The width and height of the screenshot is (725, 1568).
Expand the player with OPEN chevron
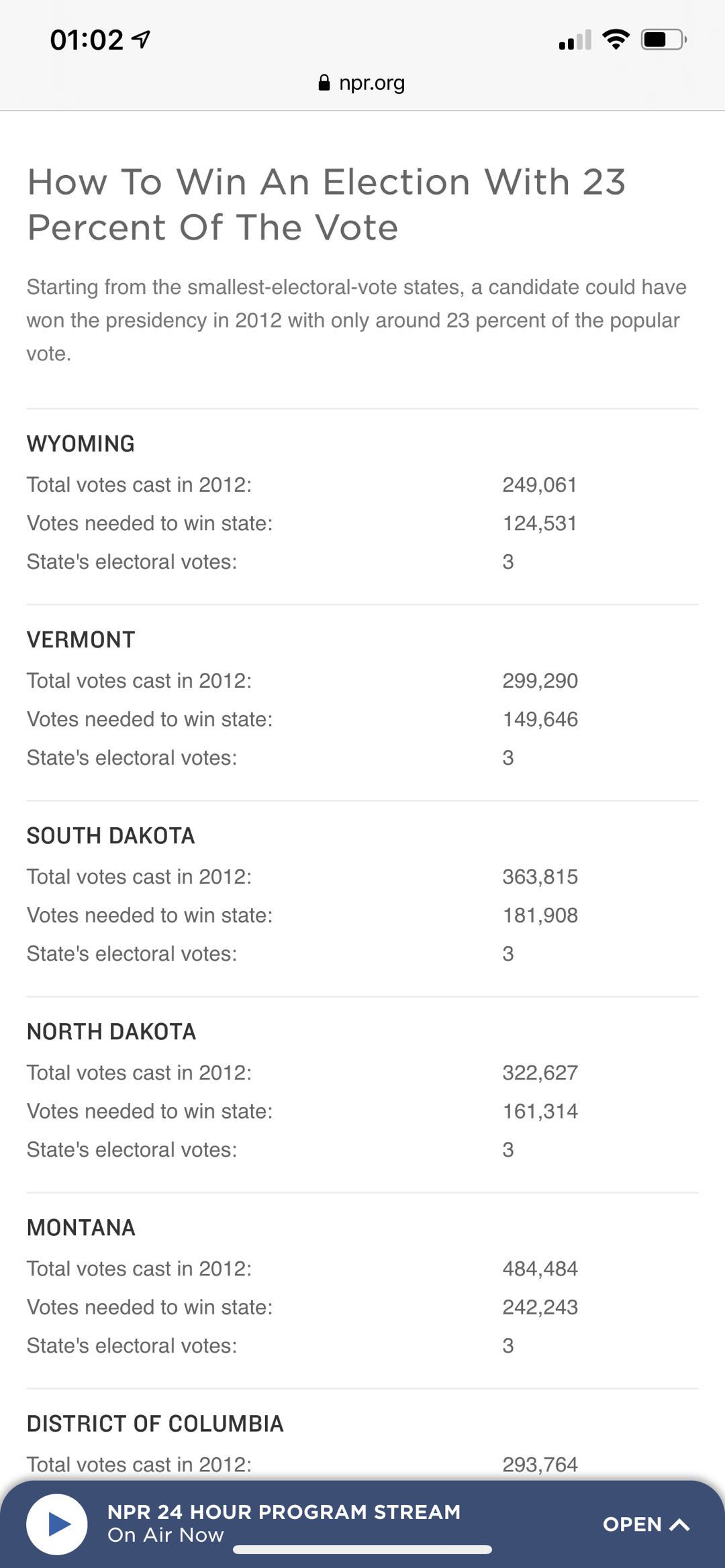(646, 1524)
